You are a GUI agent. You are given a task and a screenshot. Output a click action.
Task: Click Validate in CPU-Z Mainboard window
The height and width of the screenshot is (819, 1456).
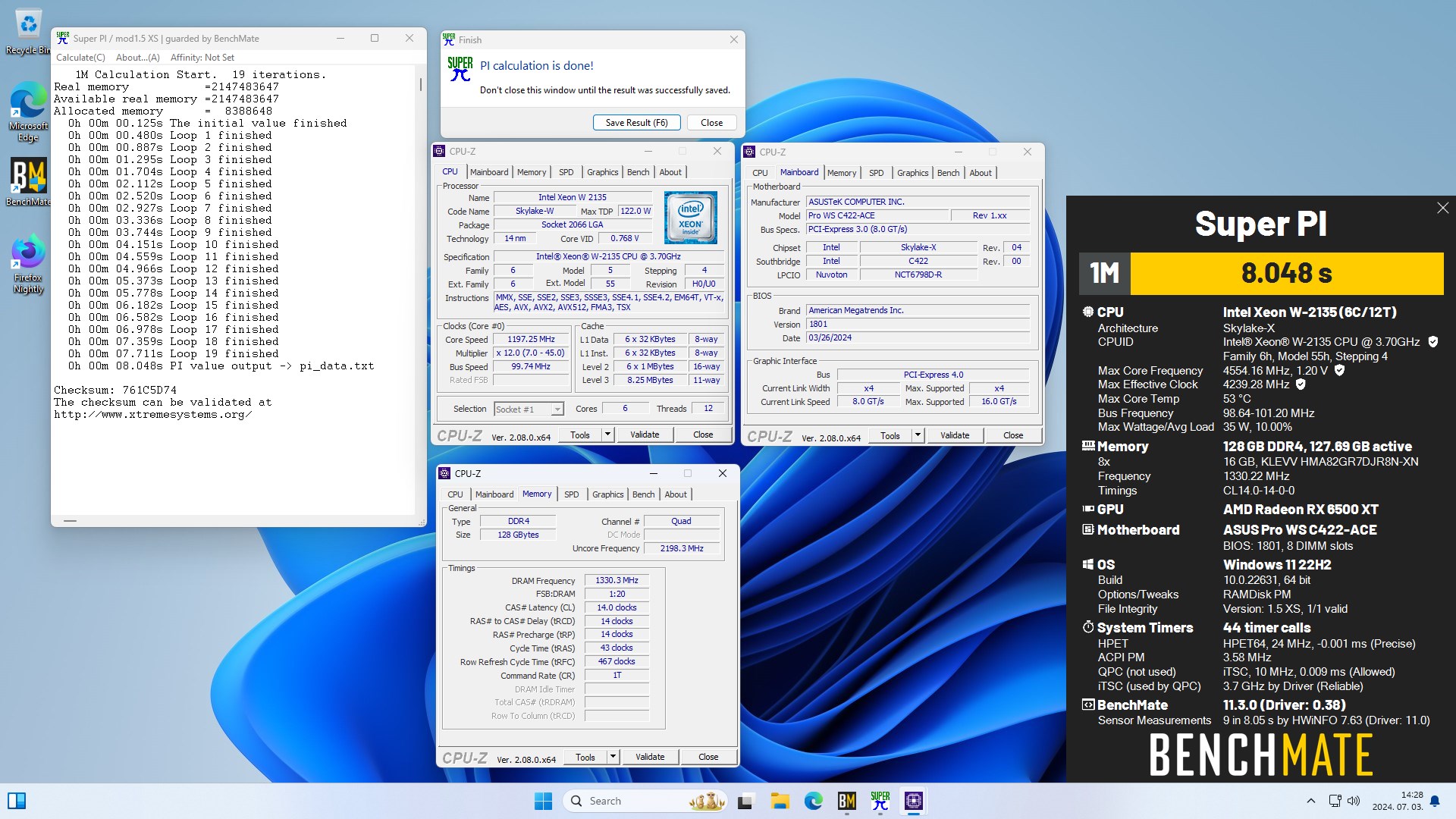955,435
